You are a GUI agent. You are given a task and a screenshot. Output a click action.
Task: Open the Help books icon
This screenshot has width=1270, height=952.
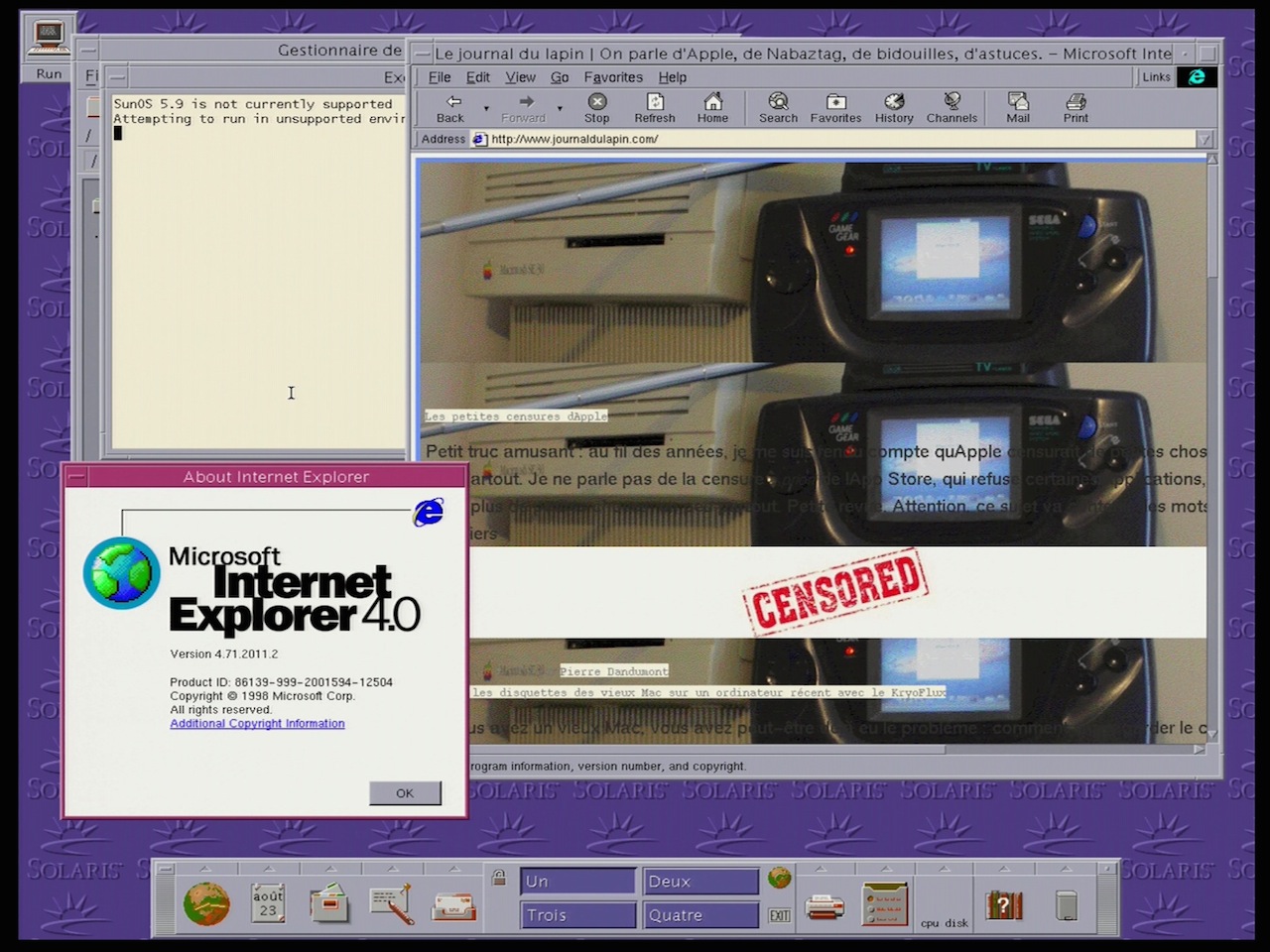tap(1003, 904)
